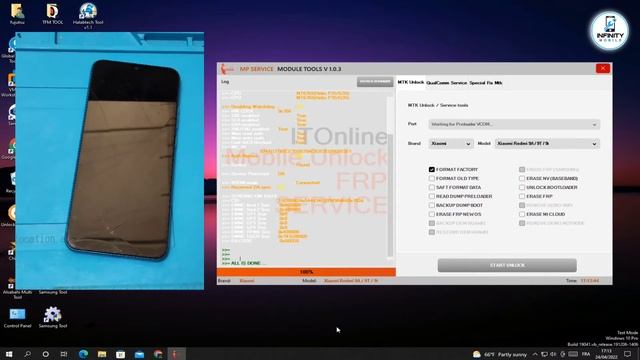Launch Microsoft Edge from the taskbar

83,354
